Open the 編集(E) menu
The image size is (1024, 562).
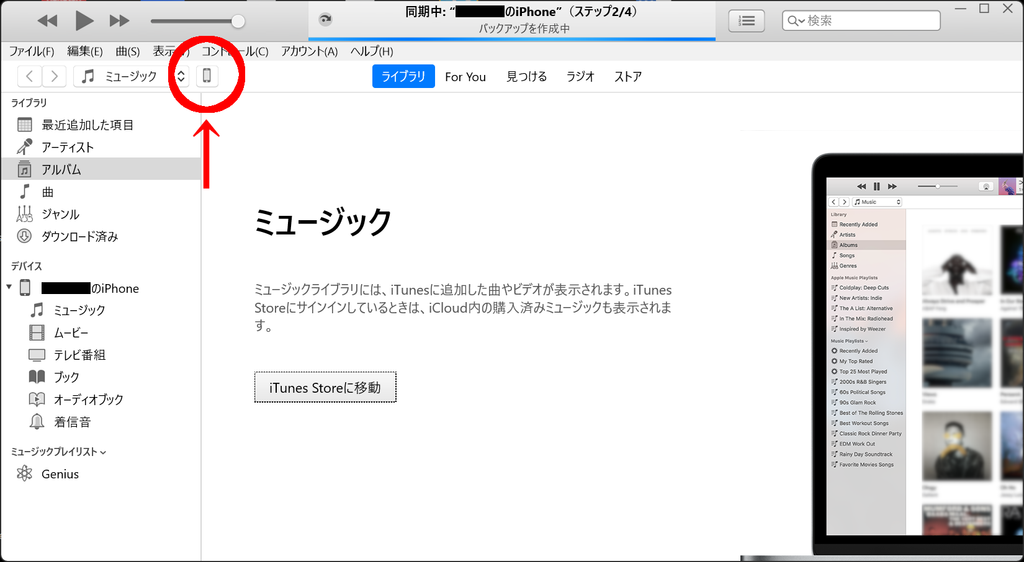click(85, 51)
